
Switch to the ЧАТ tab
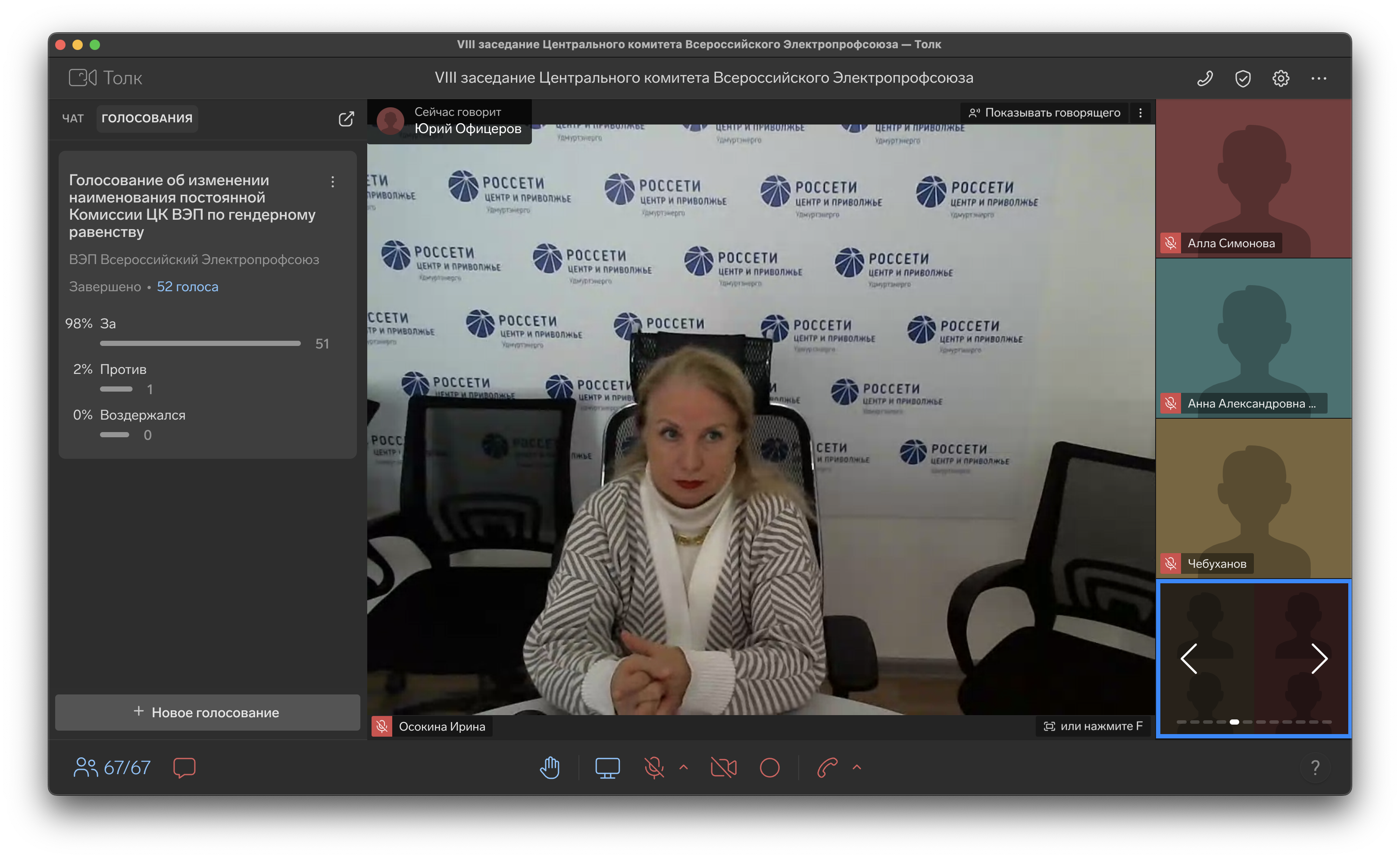click(x=73, y=118)
